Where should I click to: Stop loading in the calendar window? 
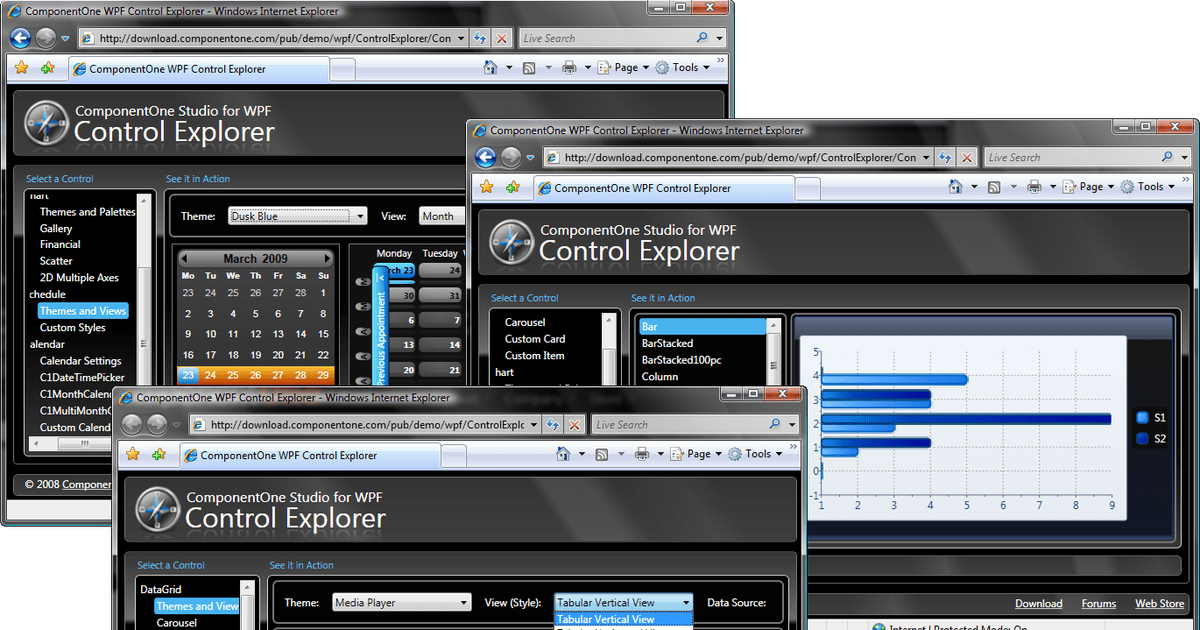[x=501, y=38]
